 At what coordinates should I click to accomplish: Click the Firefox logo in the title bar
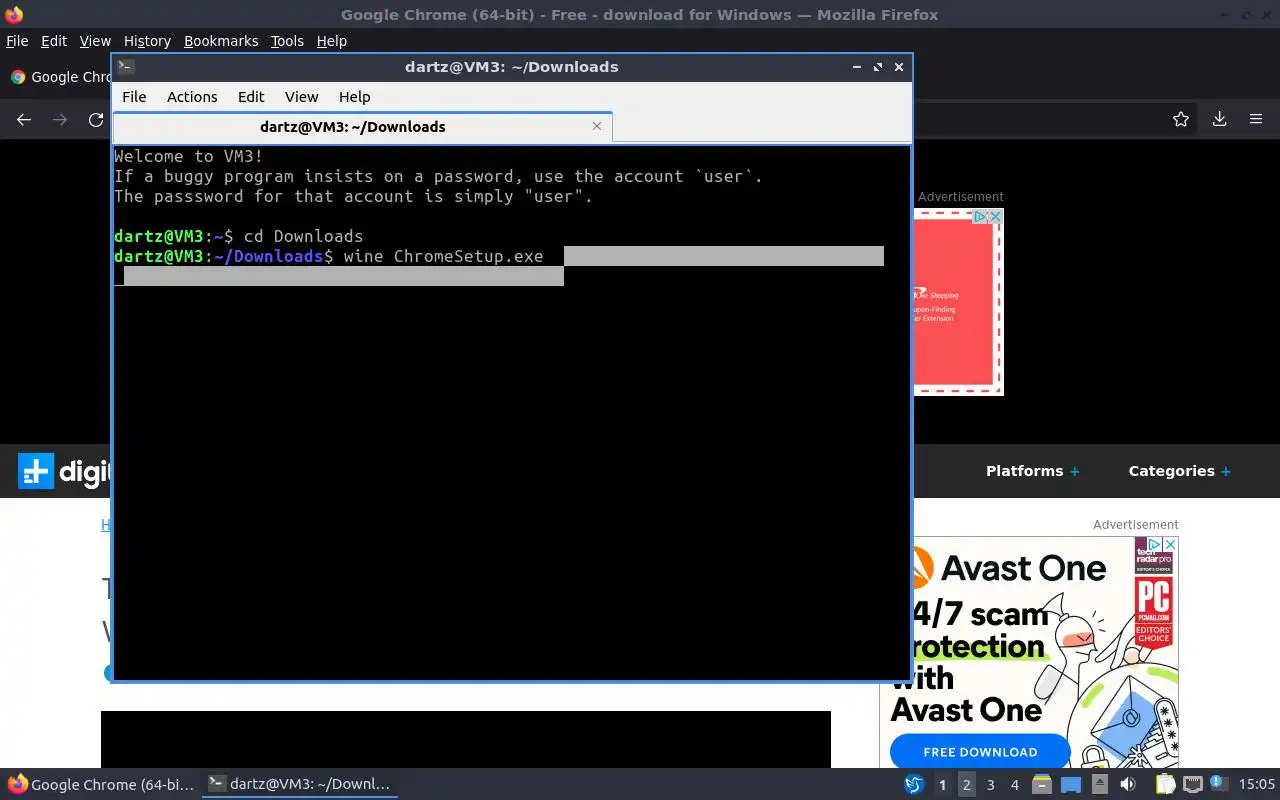[14, 14]
